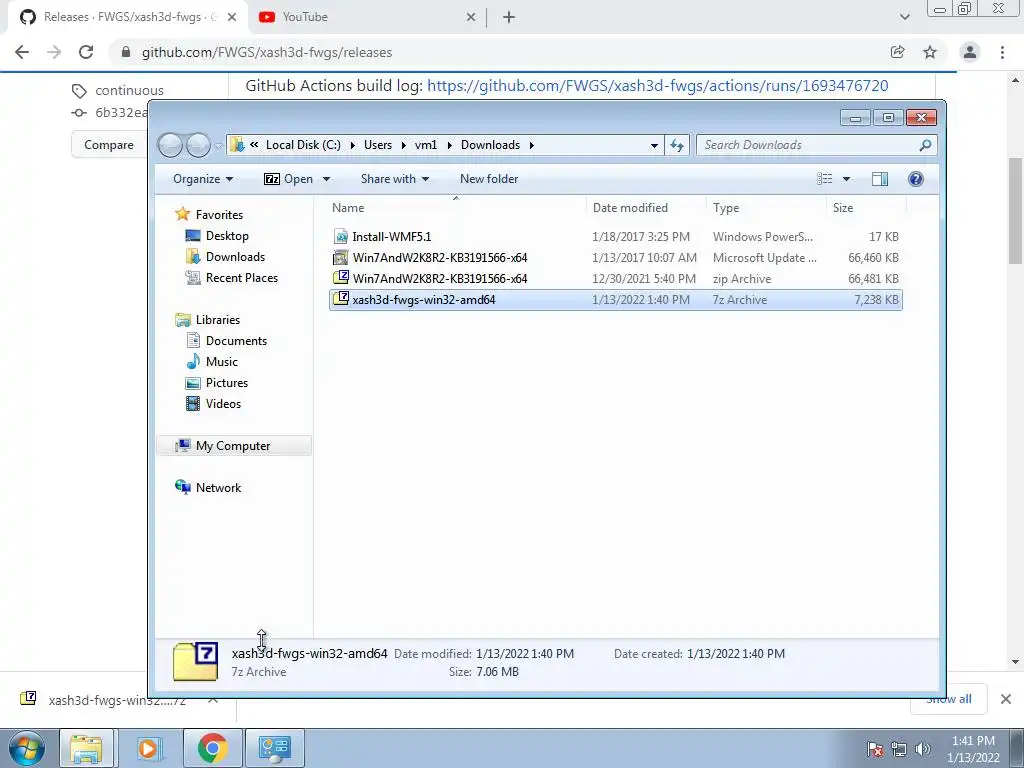1024x768 pixels.
Task: Open the Chrome profile avatar icon
Action: point(970,52)
